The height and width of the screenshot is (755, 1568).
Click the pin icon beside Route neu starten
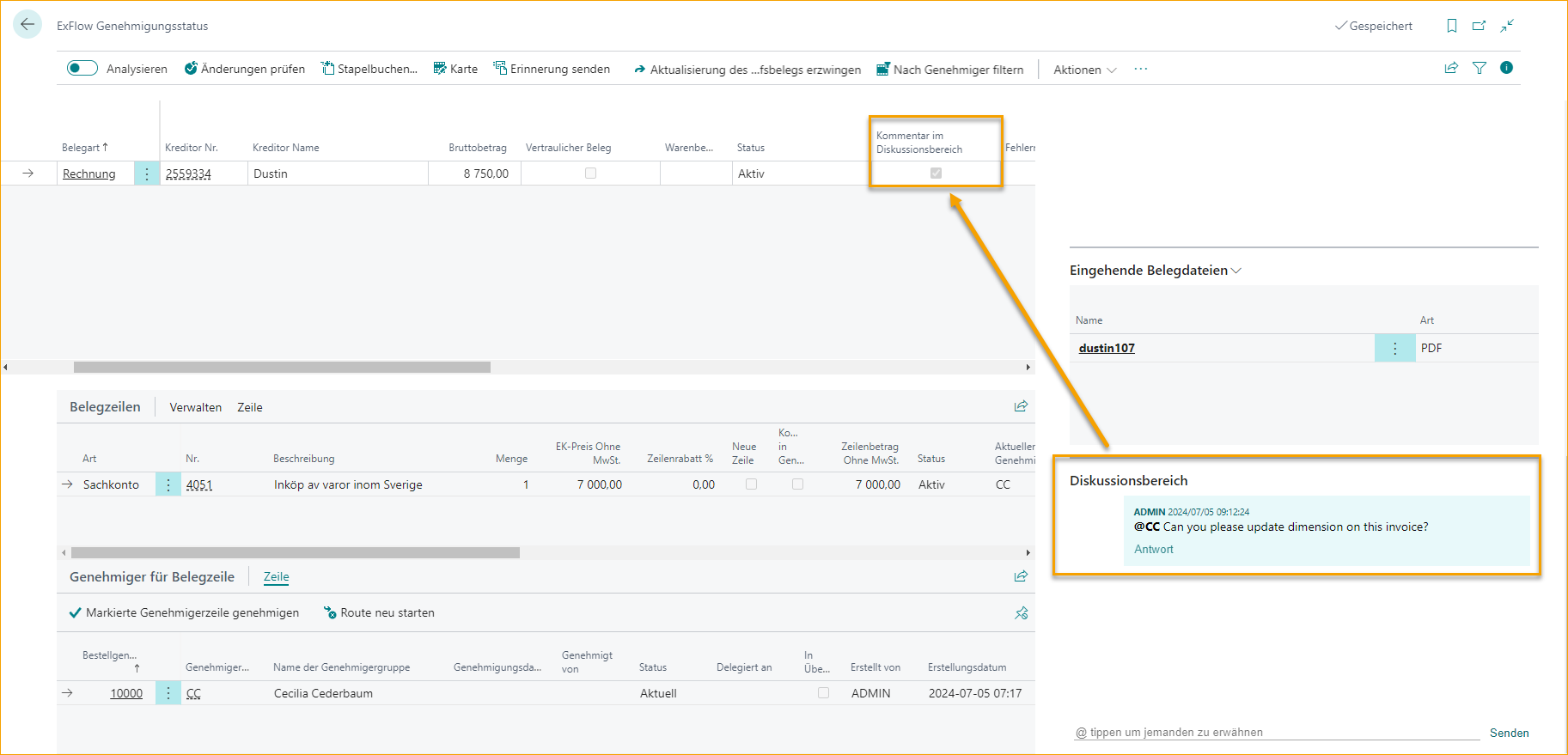click(1021, 613)
